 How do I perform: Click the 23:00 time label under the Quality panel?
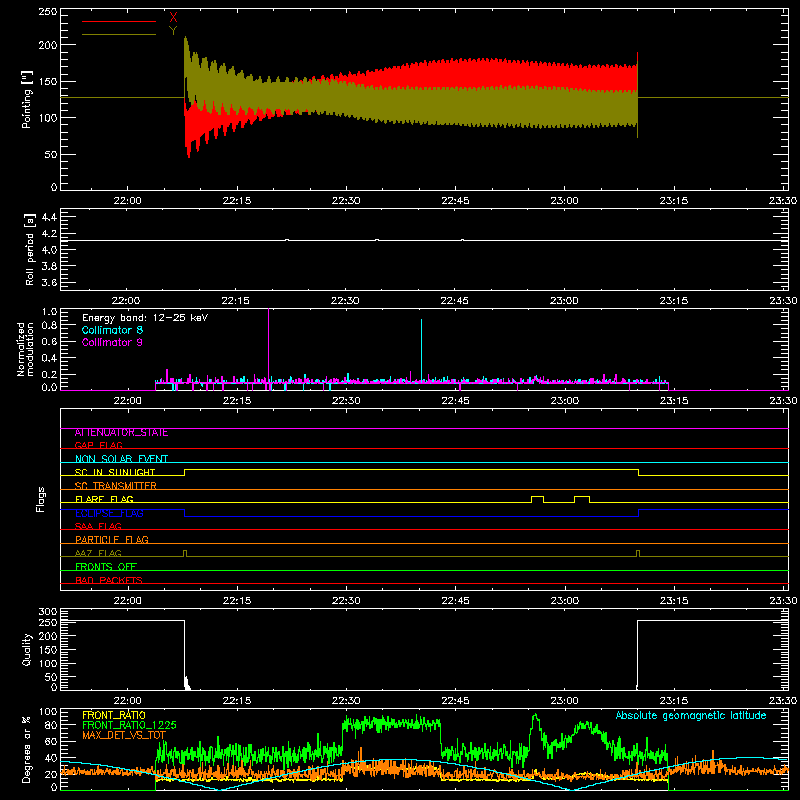point(564,701)
